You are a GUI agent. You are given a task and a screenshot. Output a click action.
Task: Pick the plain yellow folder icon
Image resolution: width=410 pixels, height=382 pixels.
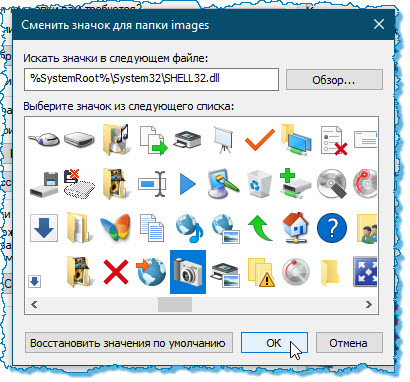click(330, 273)
